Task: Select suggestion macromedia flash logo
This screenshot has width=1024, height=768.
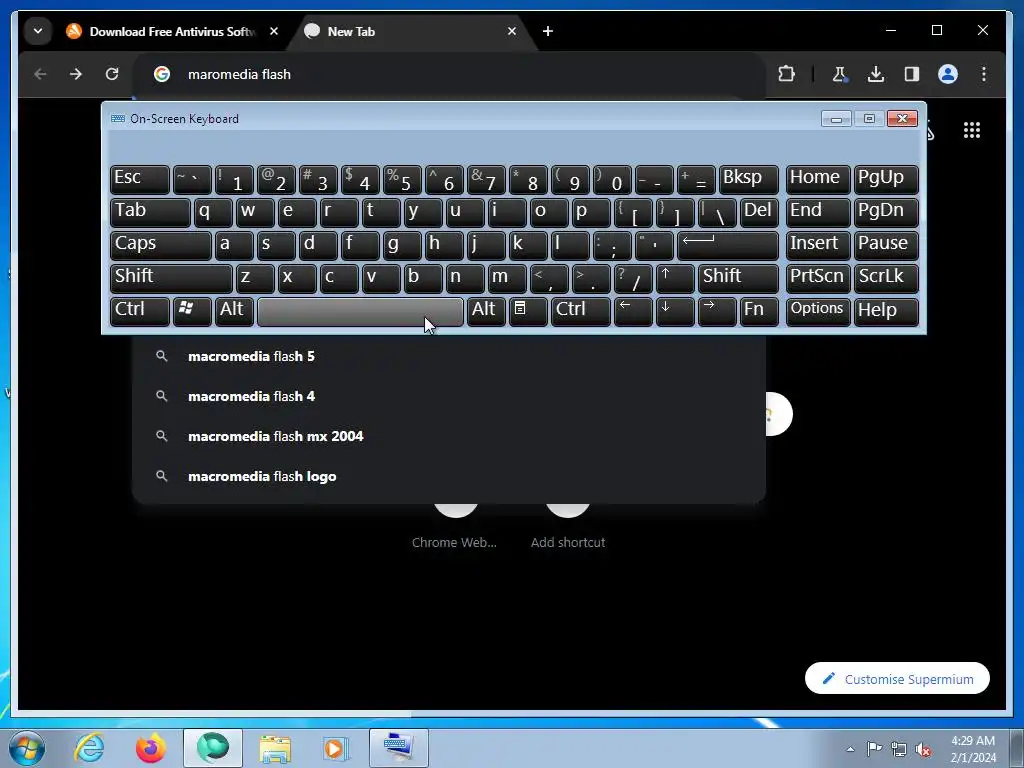Action: tap(449, 477)
